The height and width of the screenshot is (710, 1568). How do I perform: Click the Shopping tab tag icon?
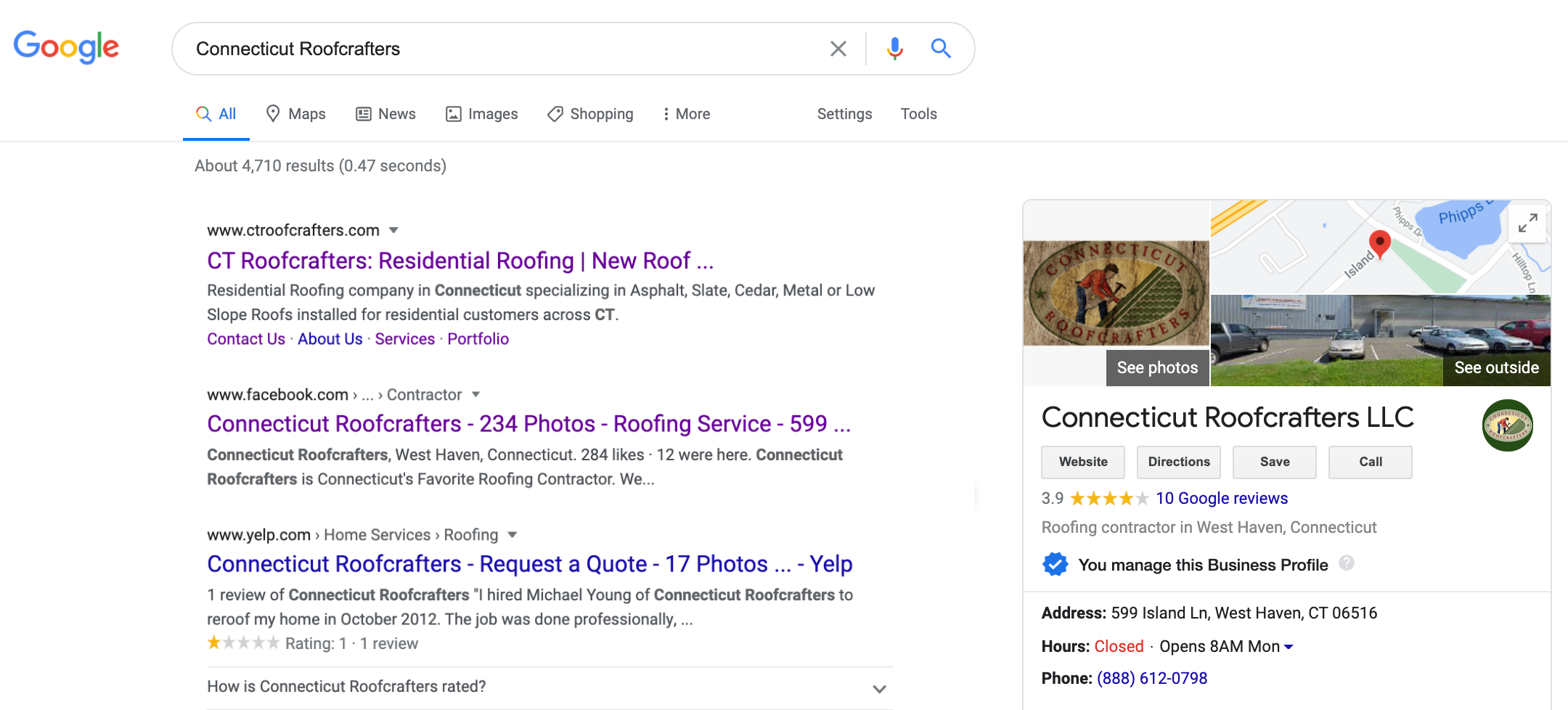click(555, 114)
